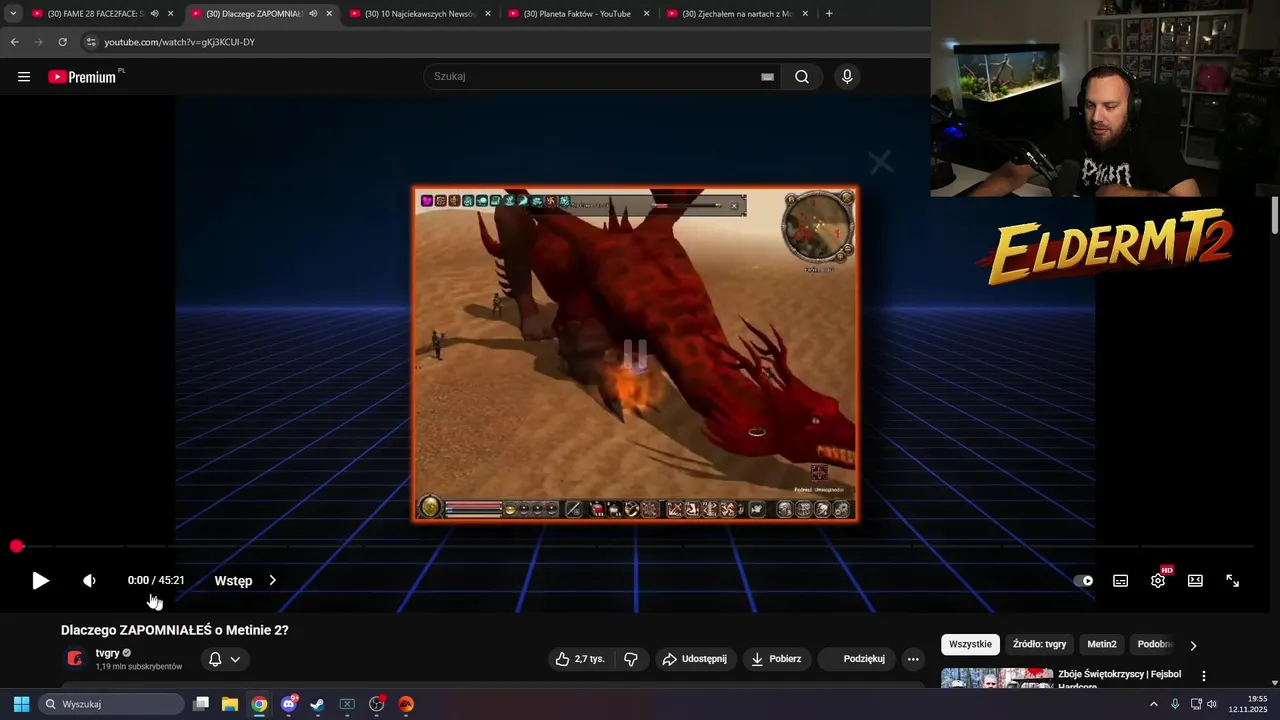Close the Planeta Faktów tab

point(646,14)
